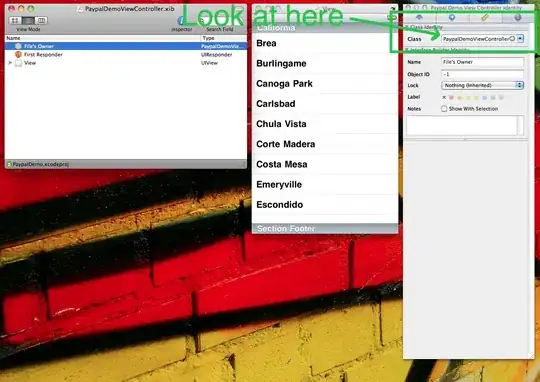Open the Identity inspector tab
This screenshot has height=382, width=540.
518,17
